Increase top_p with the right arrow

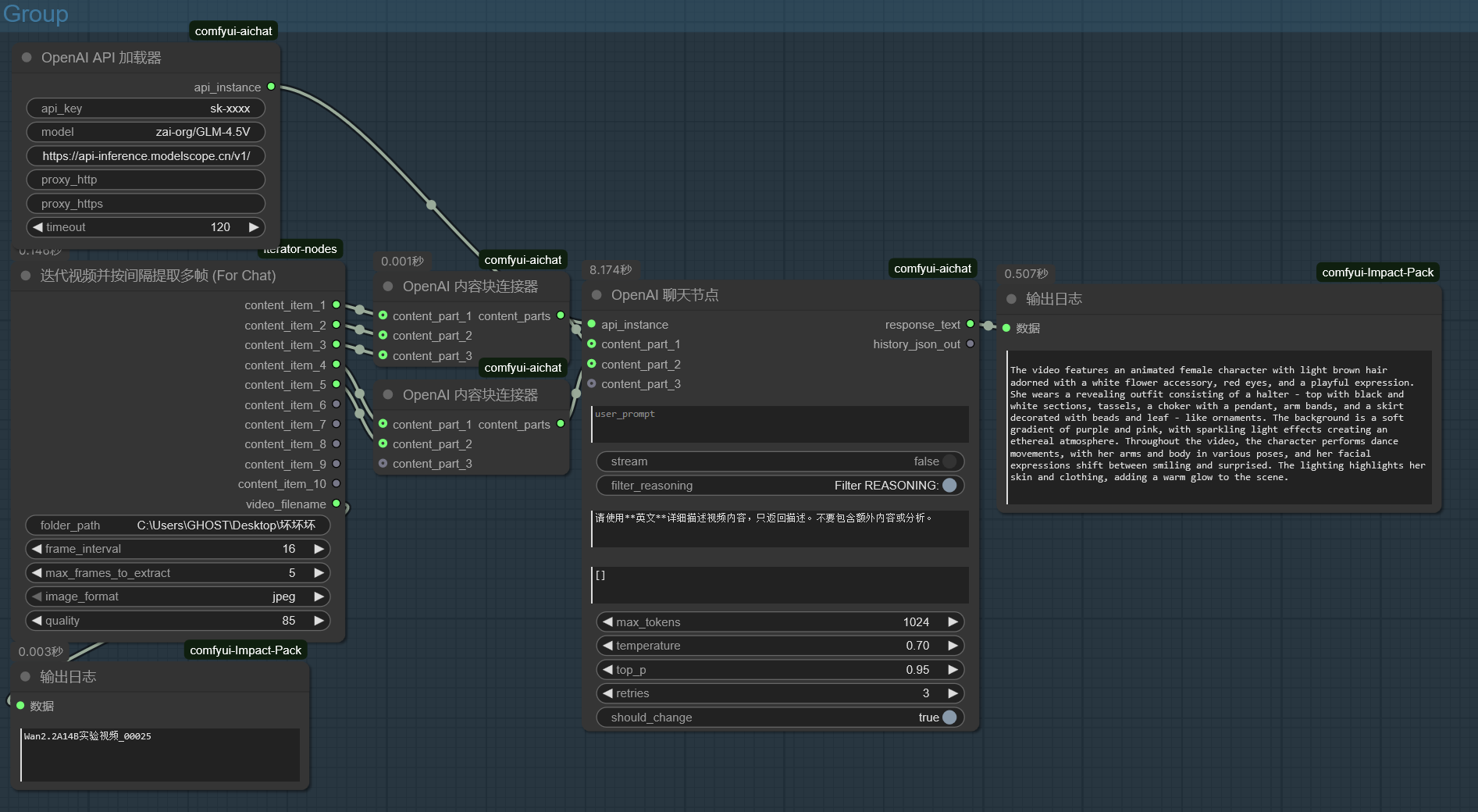tap(953, 670)
